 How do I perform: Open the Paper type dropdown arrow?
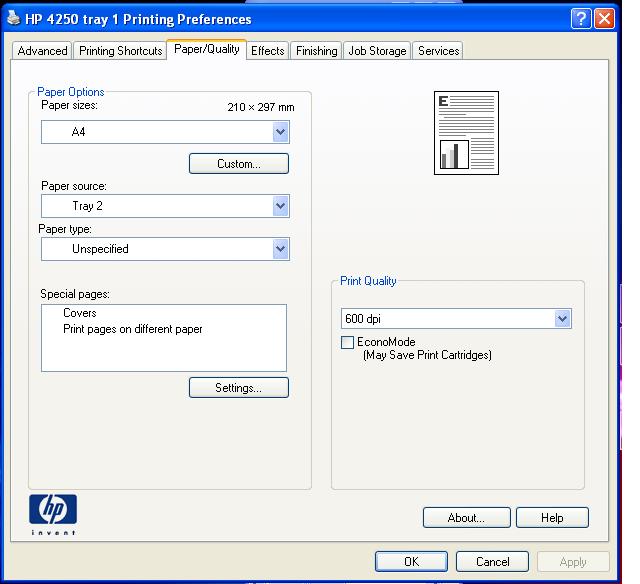pos(280,249)
